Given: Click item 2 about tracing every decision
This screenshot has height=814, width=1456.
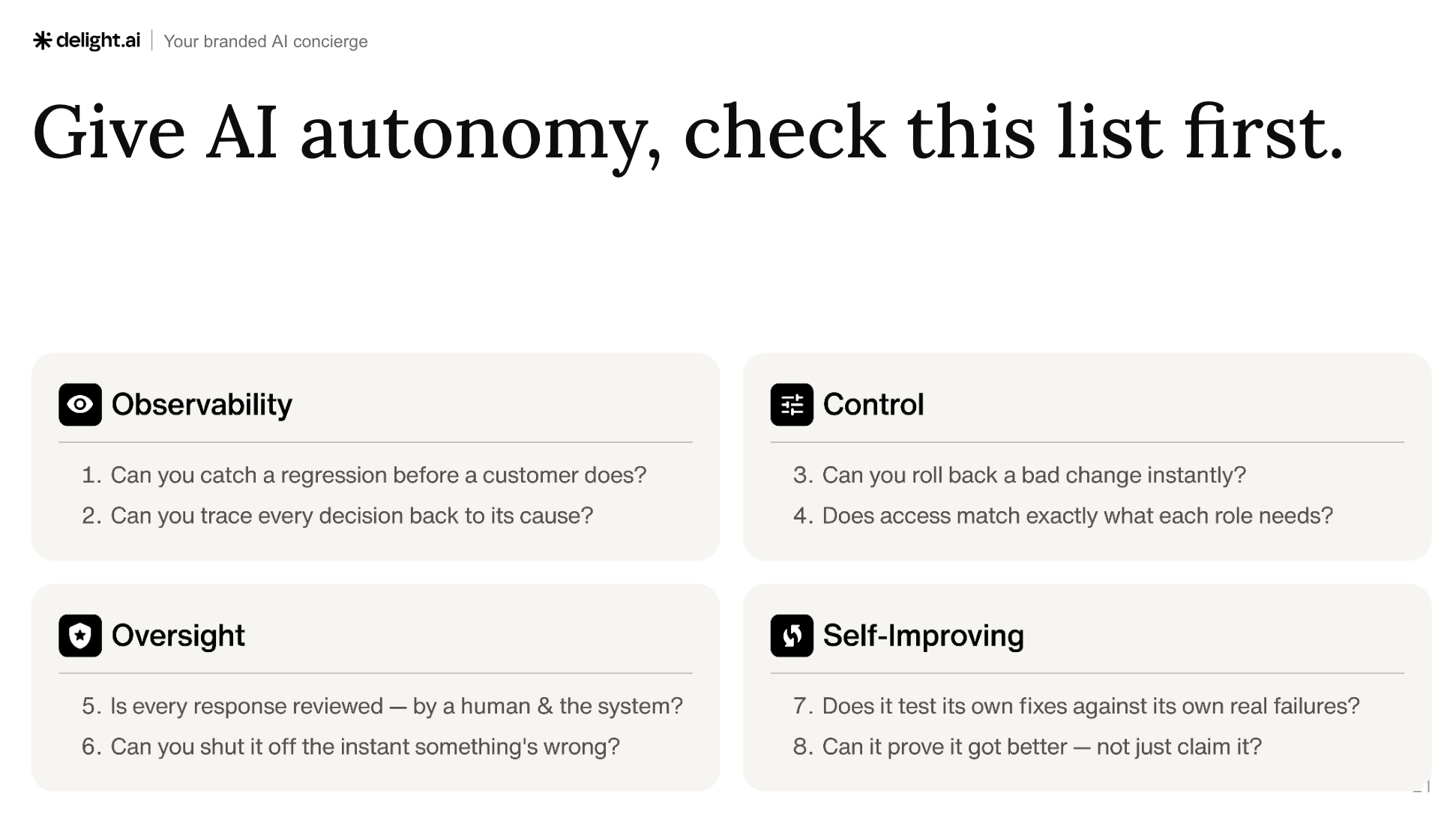Looking at the screenshot, I should pyautogui.click(x=337, y=516).
